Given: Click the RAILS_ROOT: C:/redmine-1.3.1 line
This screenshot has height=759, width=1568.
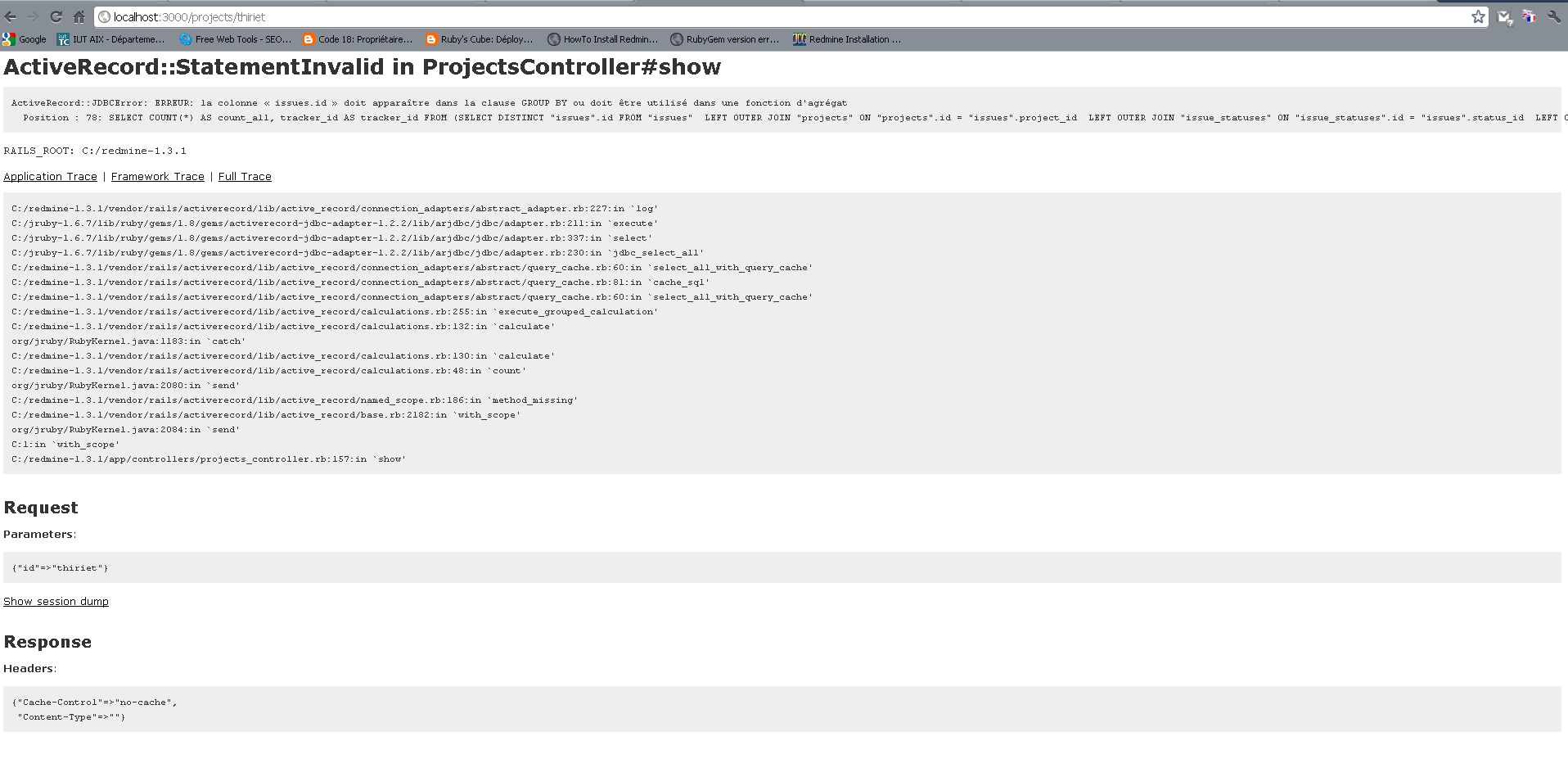Looking at the screenshot, I should coord(95,151).
